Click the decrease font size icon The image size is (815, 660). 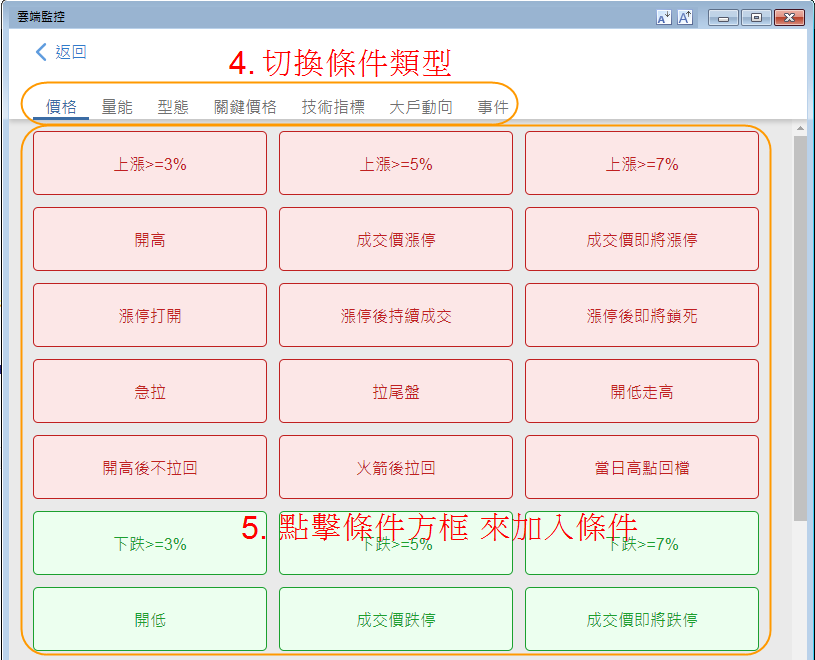tap(664, 18)
